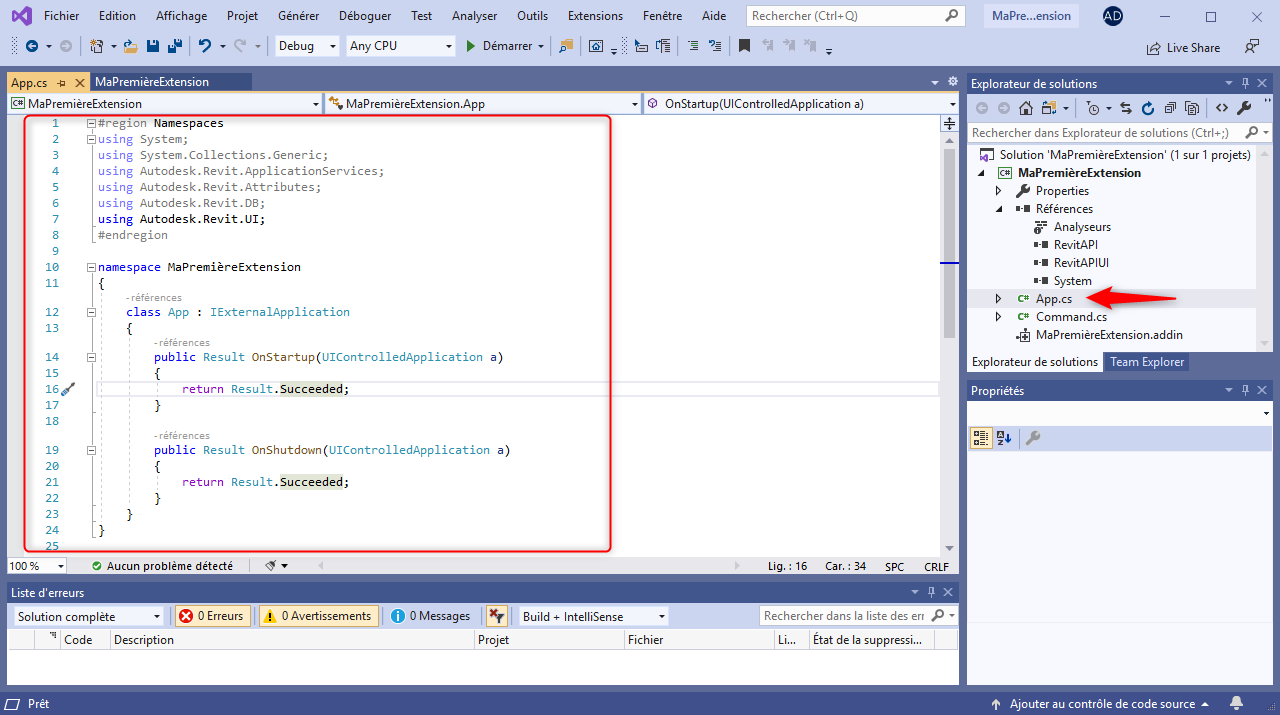The image size is (1280, 715).
Task: Click the Refresh icon in Solution Explorer
Action: (1148, 109)
